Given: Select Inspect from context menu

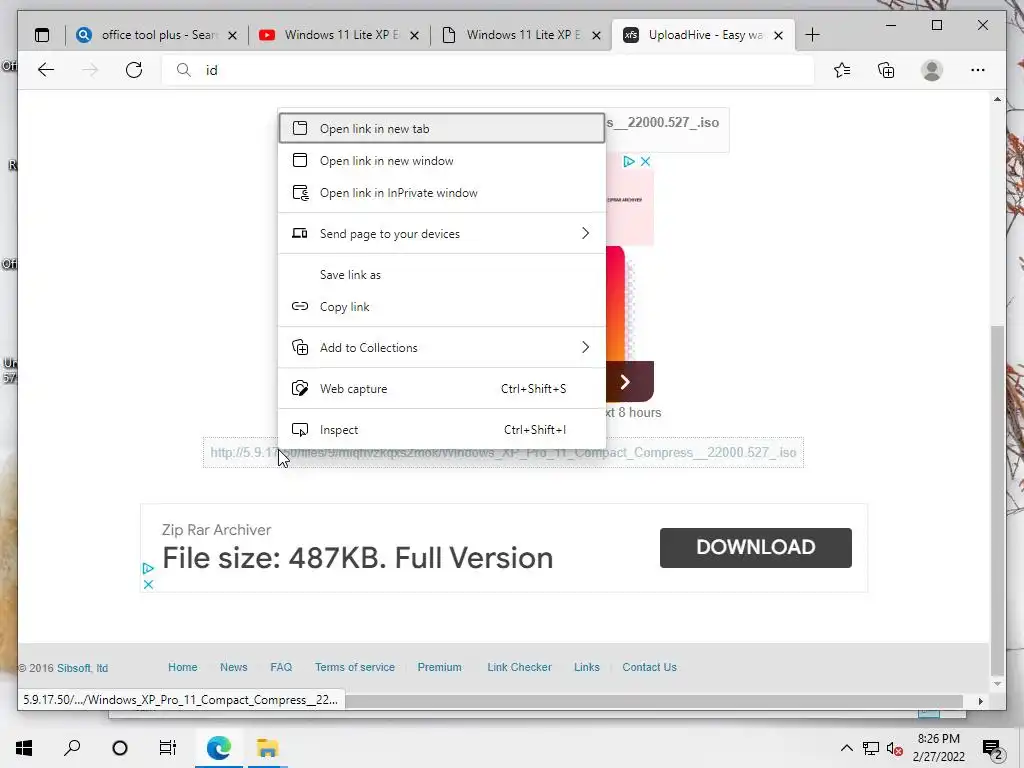Looking at the screenshot, I should (x=442, y=430).
